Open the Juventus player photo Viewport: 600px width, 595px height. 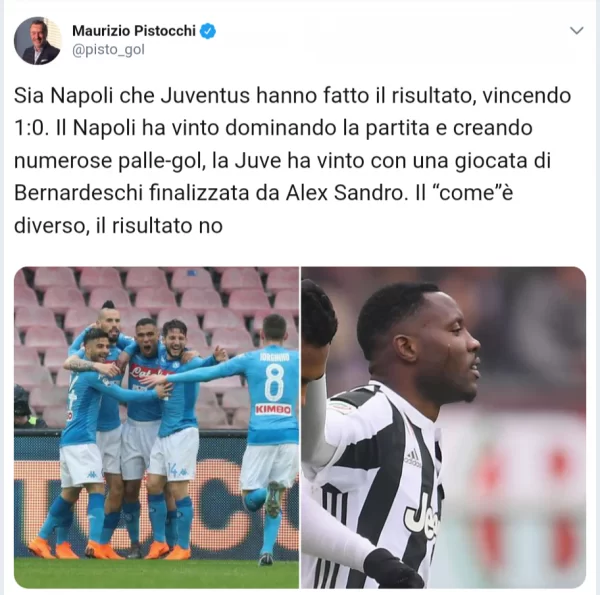(x=443, y=427)
